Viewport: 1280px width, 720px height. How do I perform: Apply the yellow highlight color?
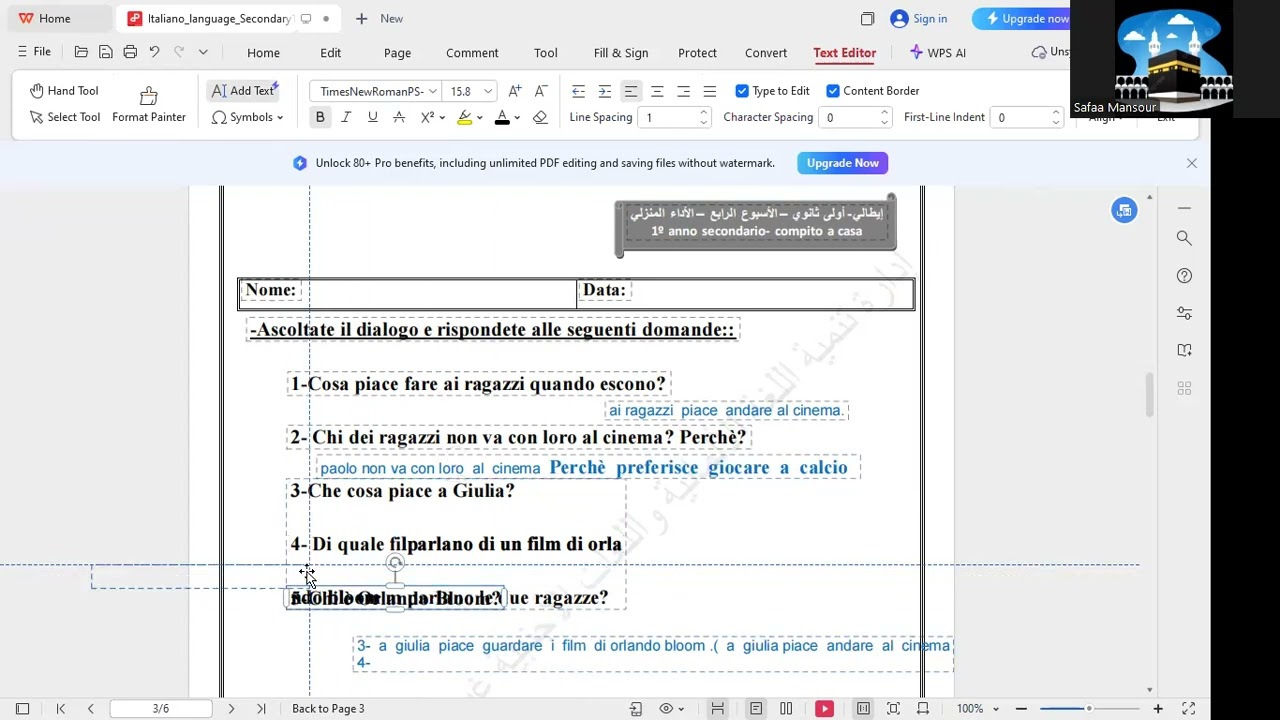point(465,117)
